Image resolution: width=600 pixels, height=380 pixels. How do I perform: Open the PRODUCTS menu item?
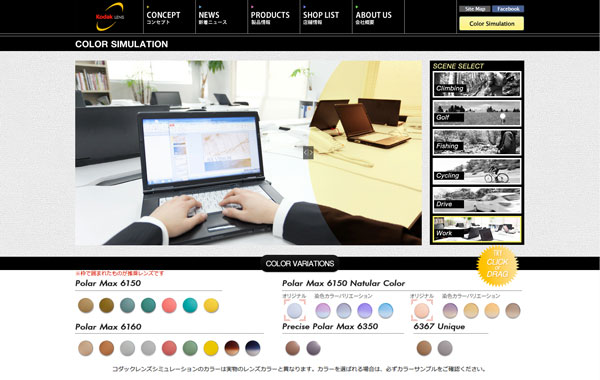pyautogui.click(x=270, y=18)
